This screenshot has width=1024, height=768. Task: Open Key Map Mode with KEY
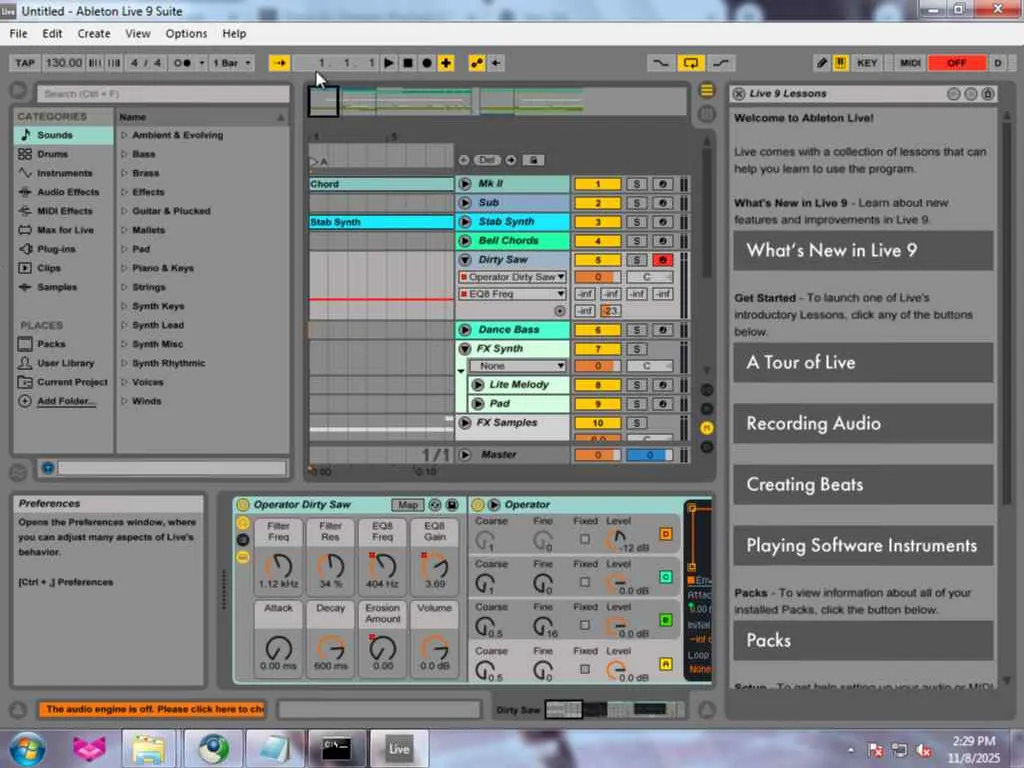point(867,63)
